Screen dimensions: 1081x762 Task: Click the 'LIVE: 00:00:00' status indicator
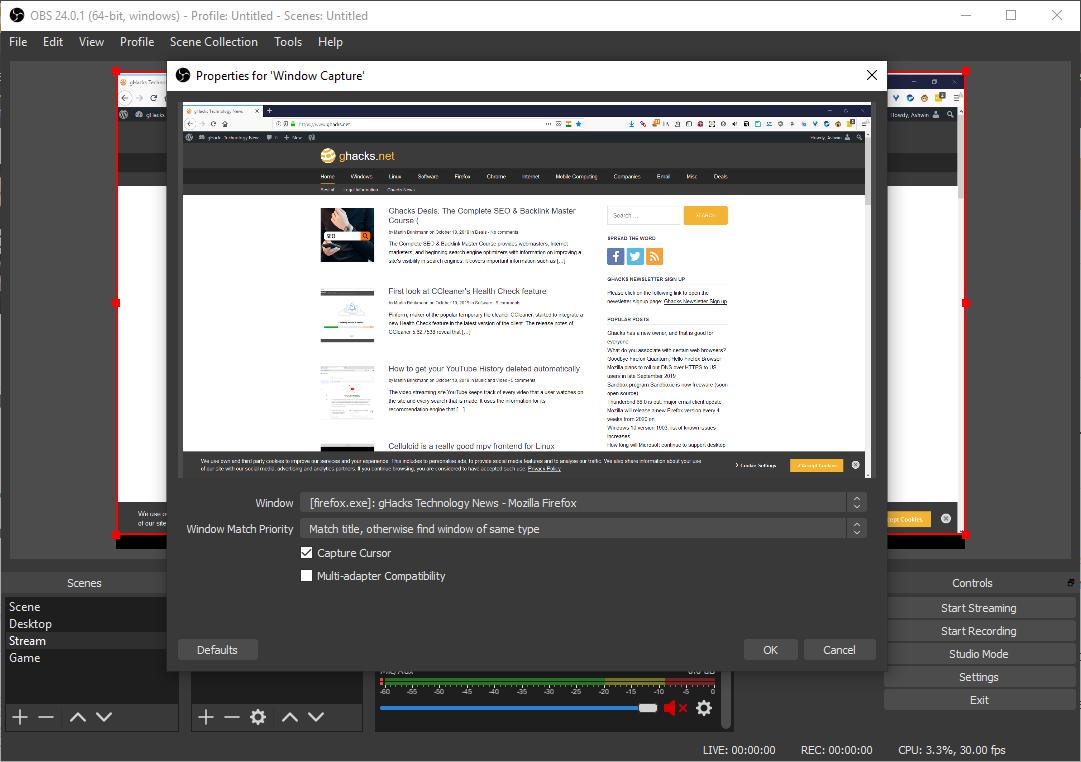(x=738, y=750)
